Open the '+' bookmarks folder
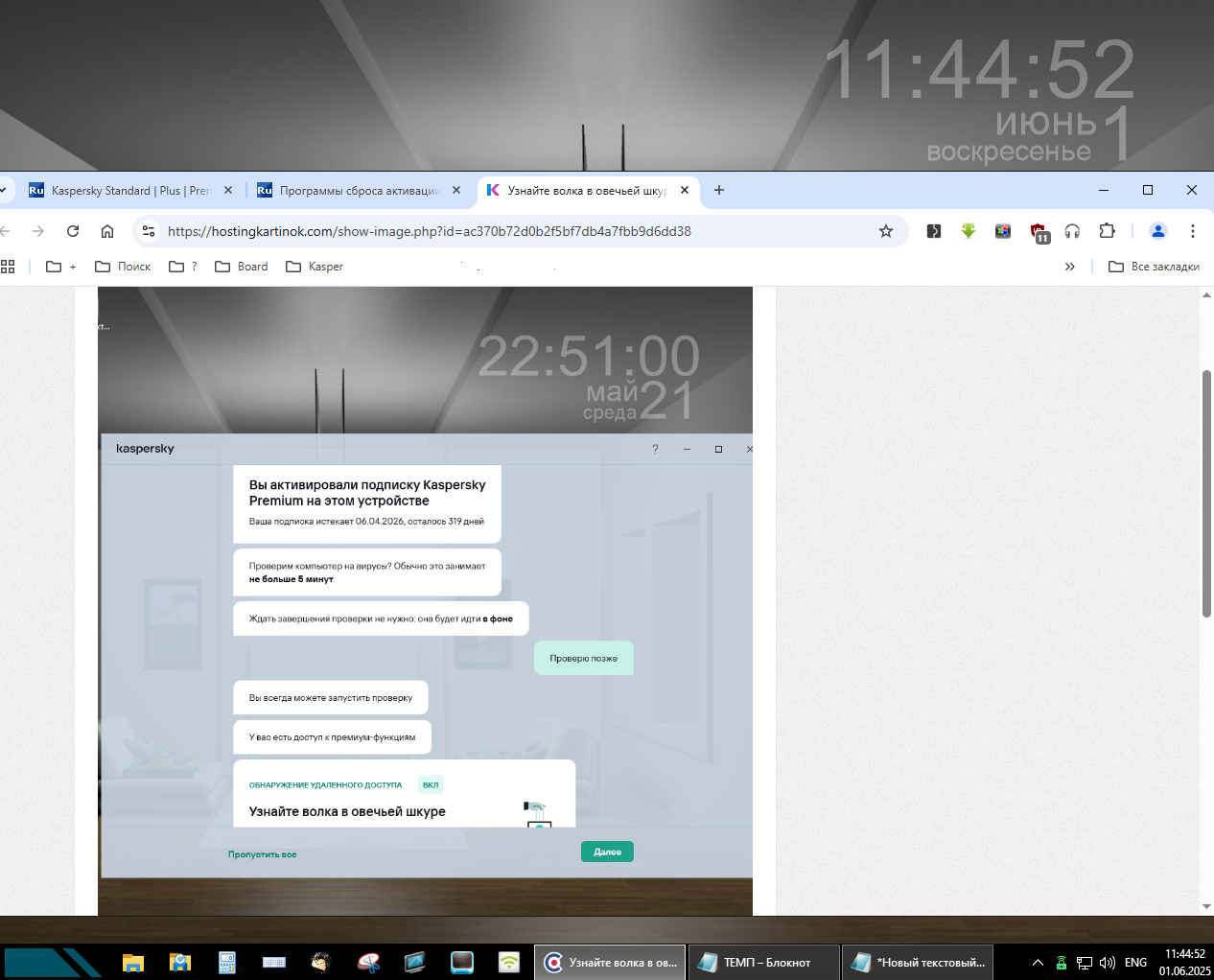 coord(61,267)
